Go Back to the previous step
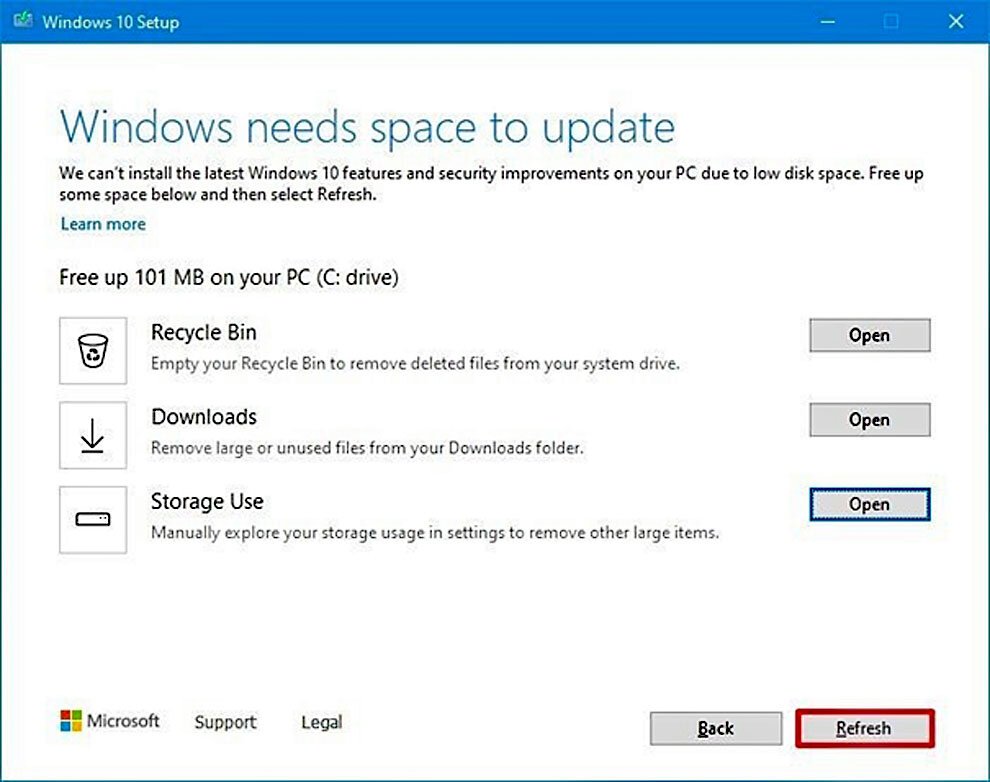The width and height of the screenshot is (990, 782). 715,728
